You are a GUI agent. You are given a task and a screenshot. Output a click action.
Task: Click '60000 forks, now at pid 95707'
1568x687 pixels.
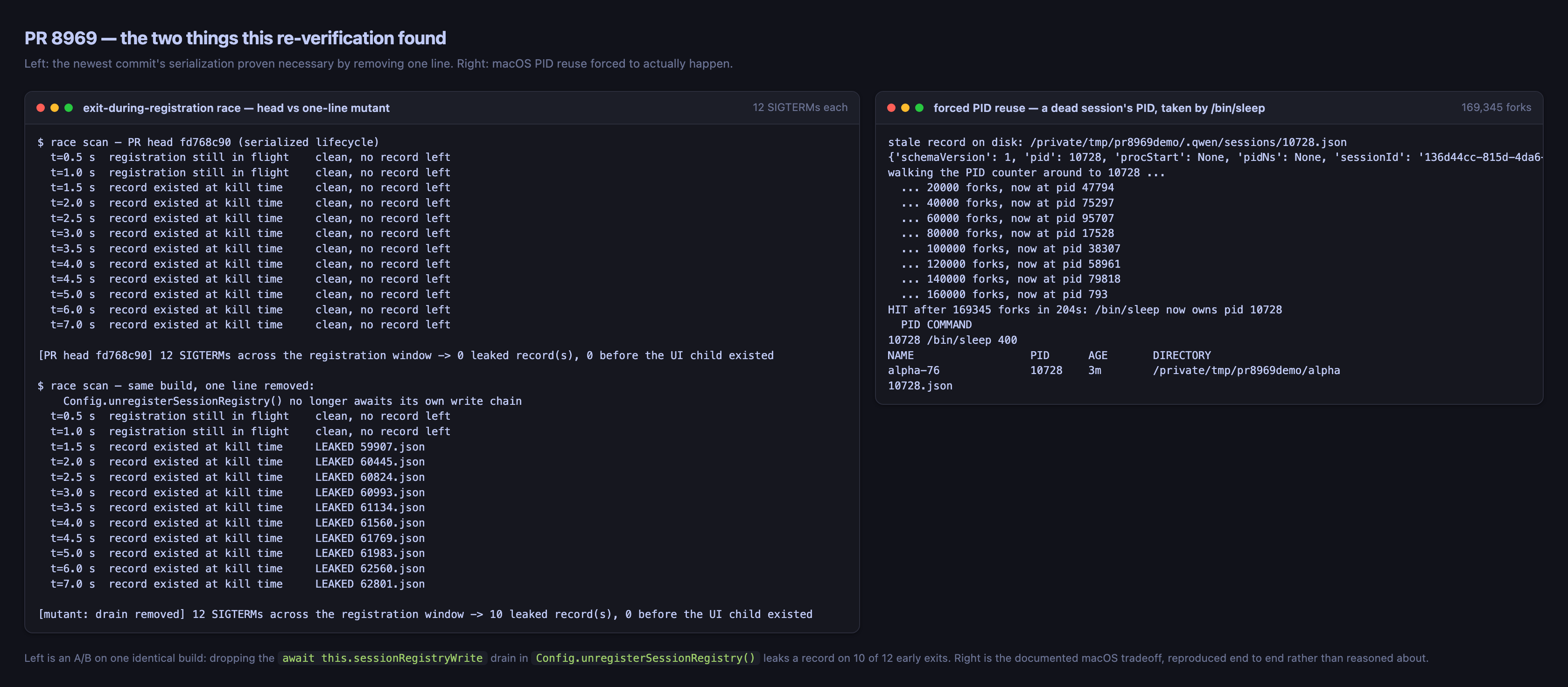click(x=1008, y=218)
